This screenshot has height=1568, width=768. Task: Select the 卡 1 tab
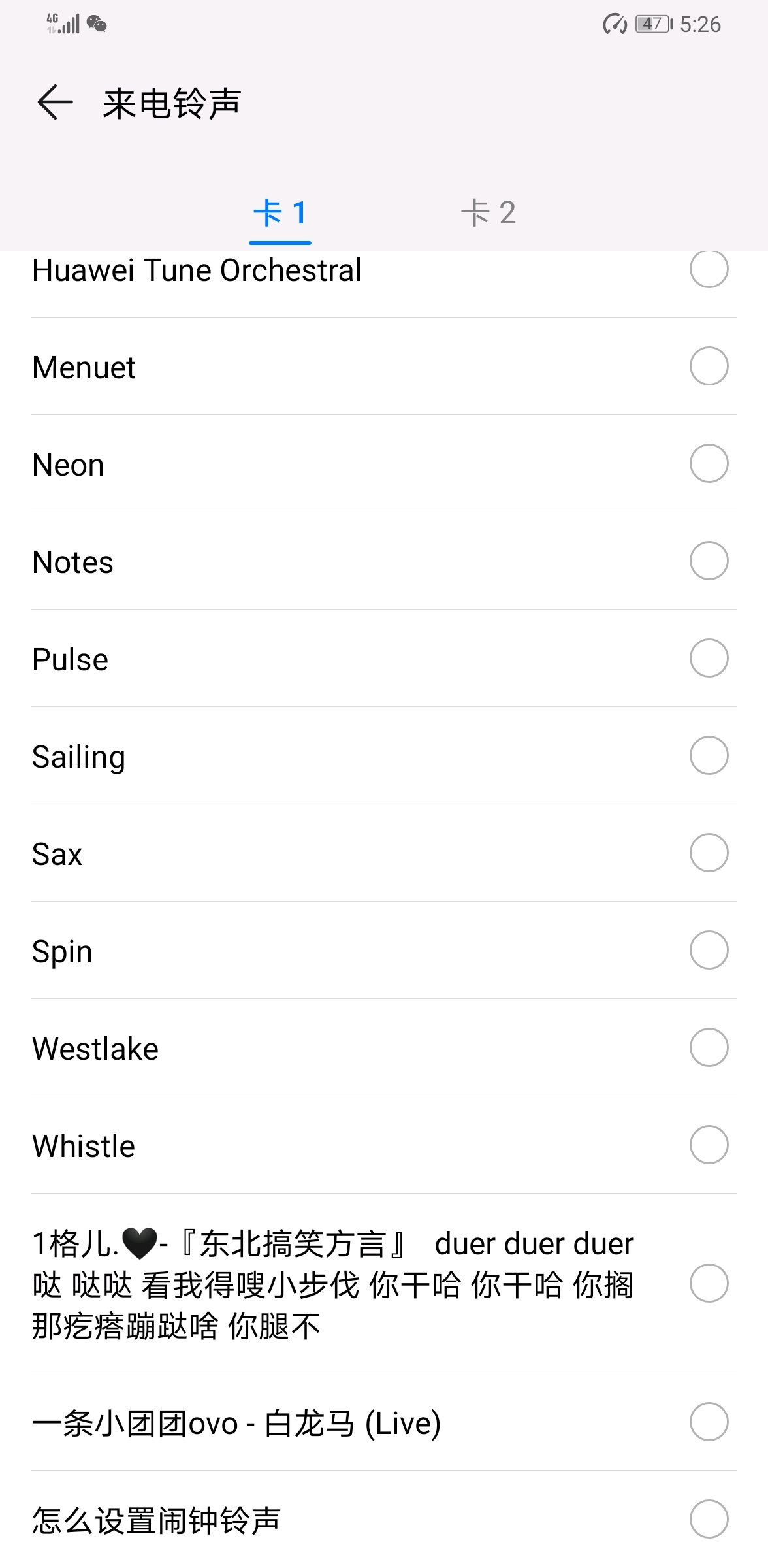pos(280,213)
